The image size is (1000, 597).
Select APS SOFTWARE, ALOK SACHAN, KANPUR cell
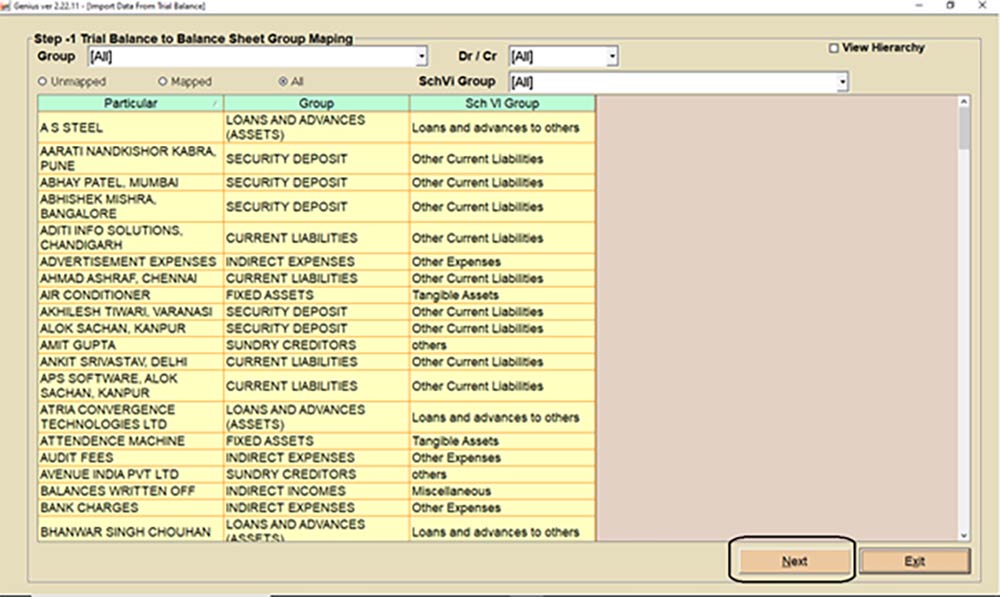coord(131,386)
